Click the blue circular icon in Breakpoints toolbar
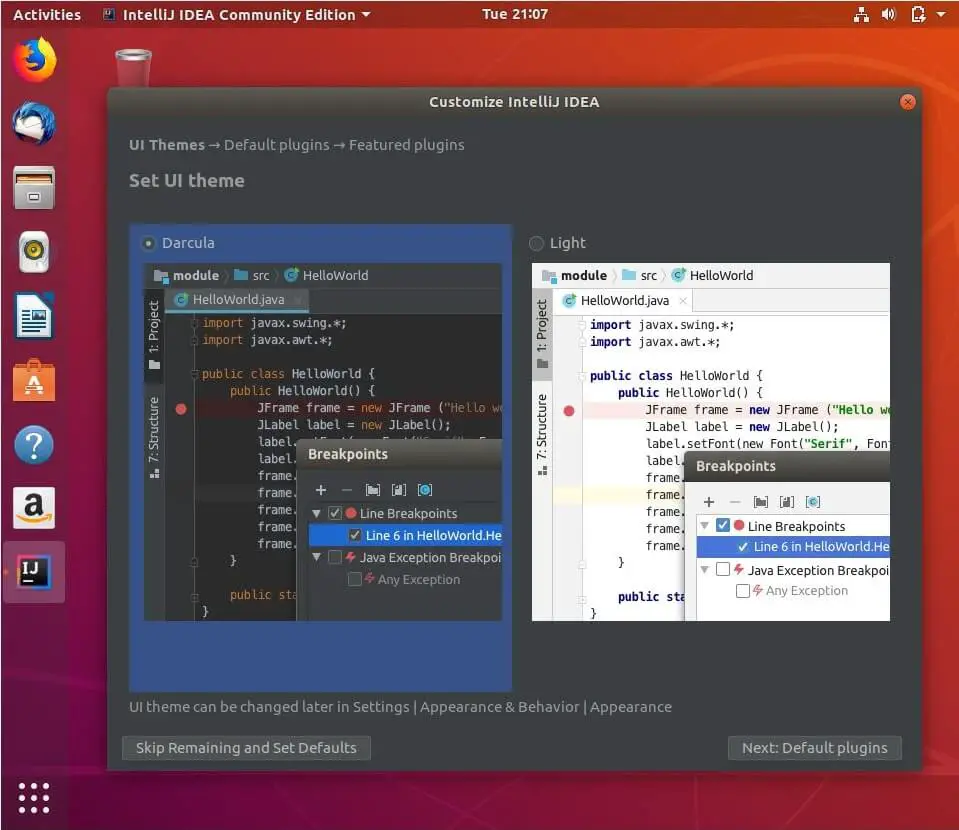959x830 pixels. (424, 489)
